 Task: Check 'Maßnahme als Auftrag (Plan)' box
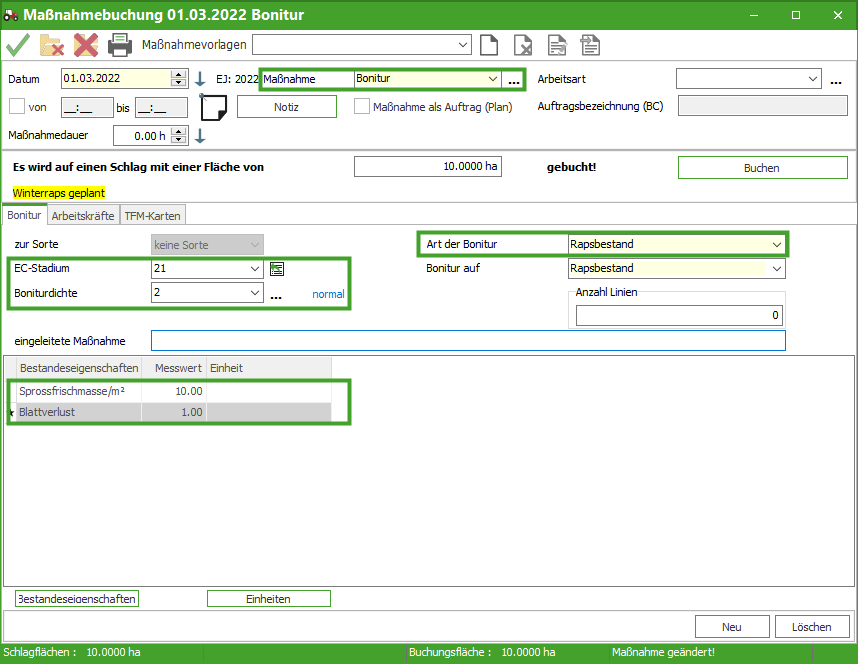[x=362, y=107]
